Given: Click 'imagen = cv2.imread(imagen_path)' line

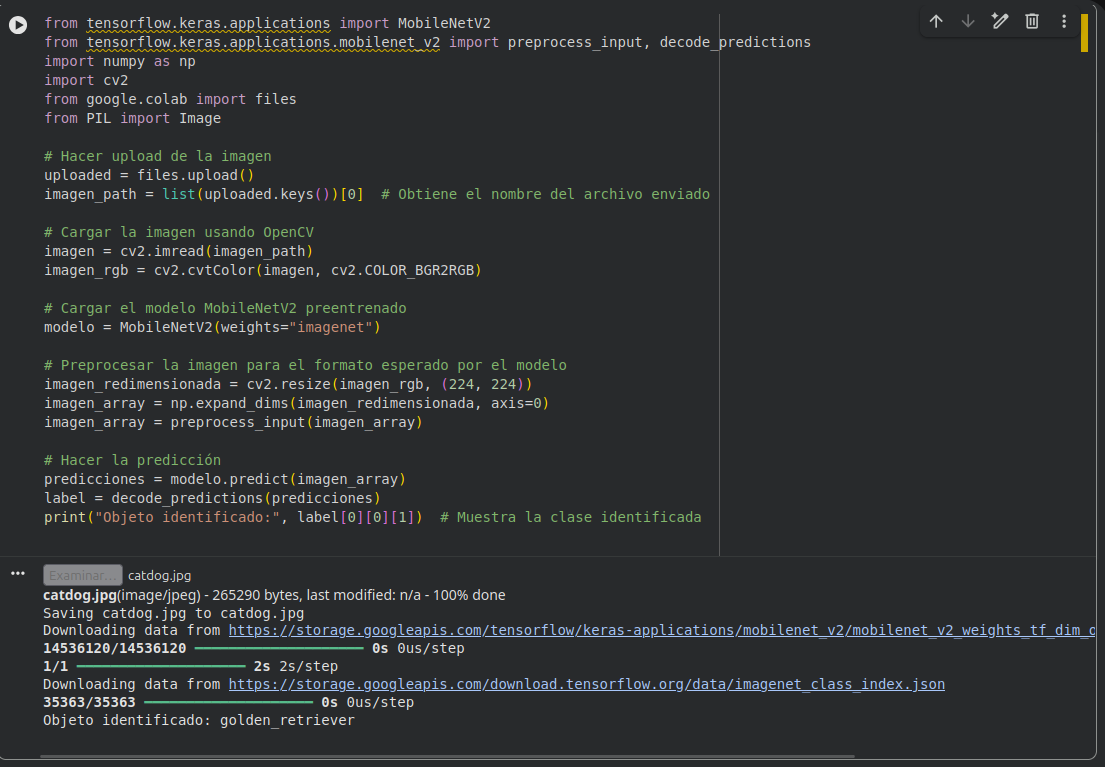Looking at the screenshot, I should [x=178, y=252].
